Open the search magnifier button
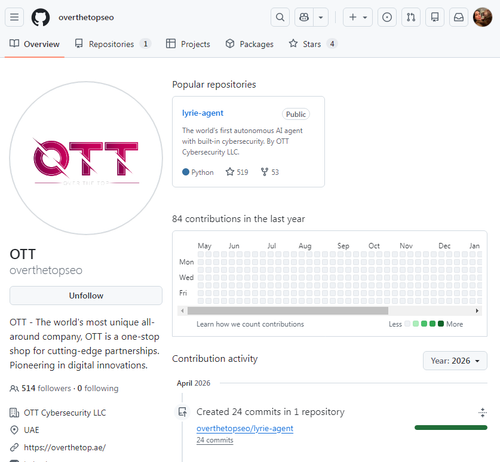 tap(280, 17)
